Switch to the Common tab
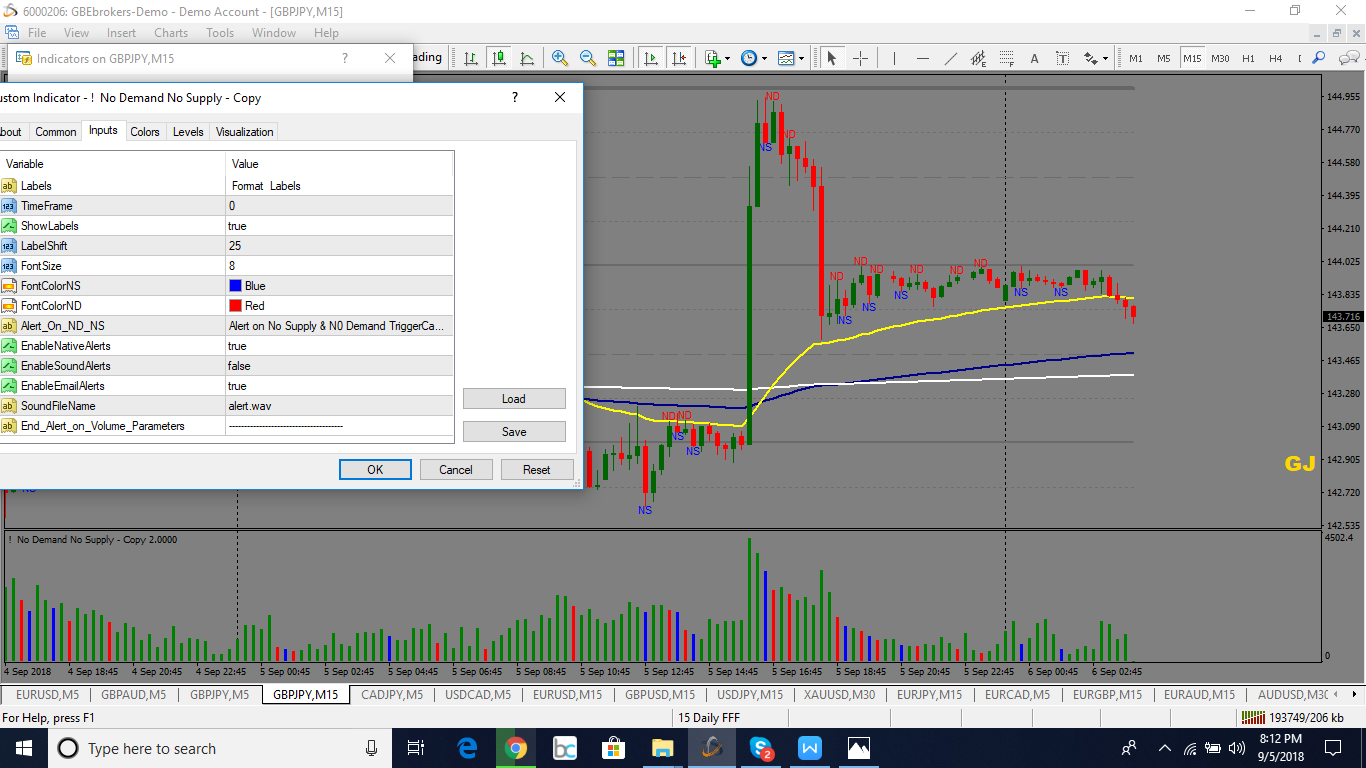 56,132
